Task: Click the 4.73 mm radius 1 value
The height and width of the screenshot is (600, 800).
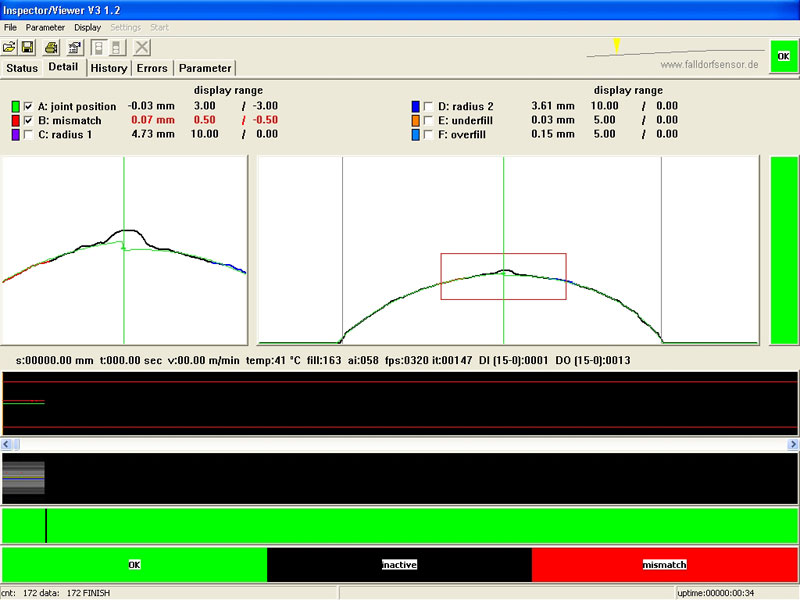Action: click(x=153, y=135)
